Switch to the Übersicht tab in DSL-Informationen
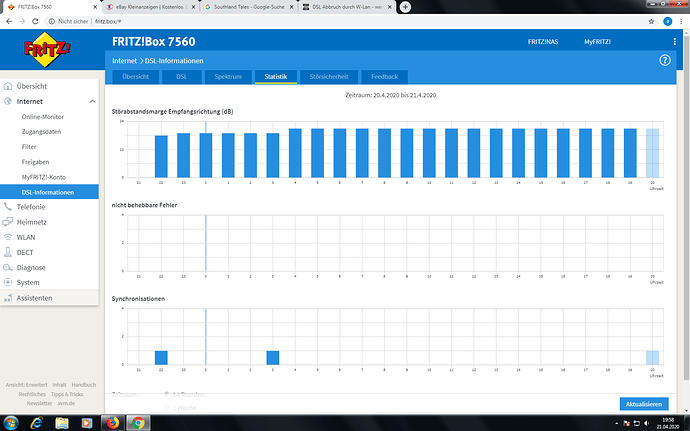 pyautogui.click(x=136, y=77)
